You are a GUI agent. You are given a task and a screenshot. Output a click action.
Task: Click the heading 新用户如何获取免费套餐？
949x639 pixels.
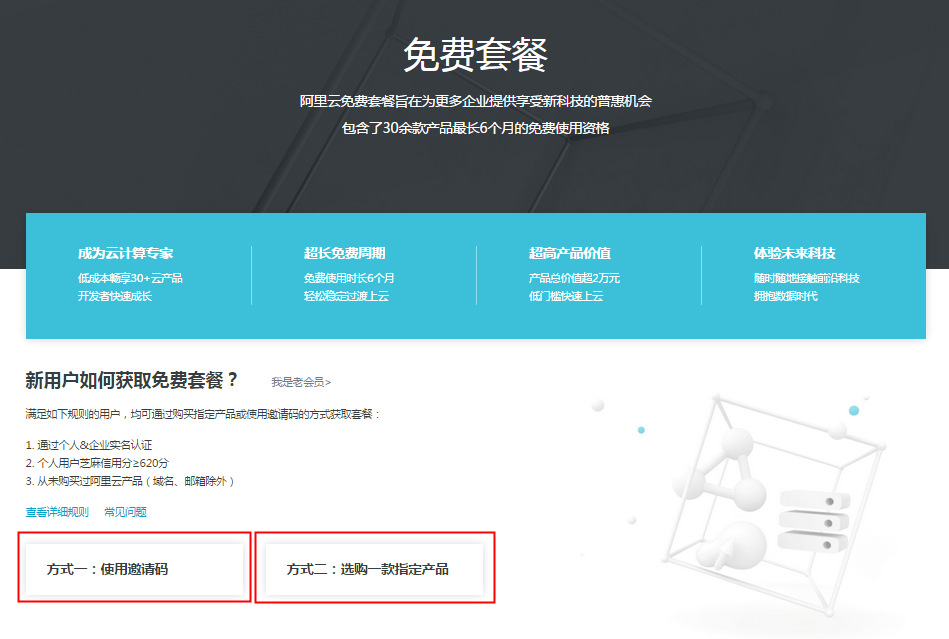tap(132, 380)
